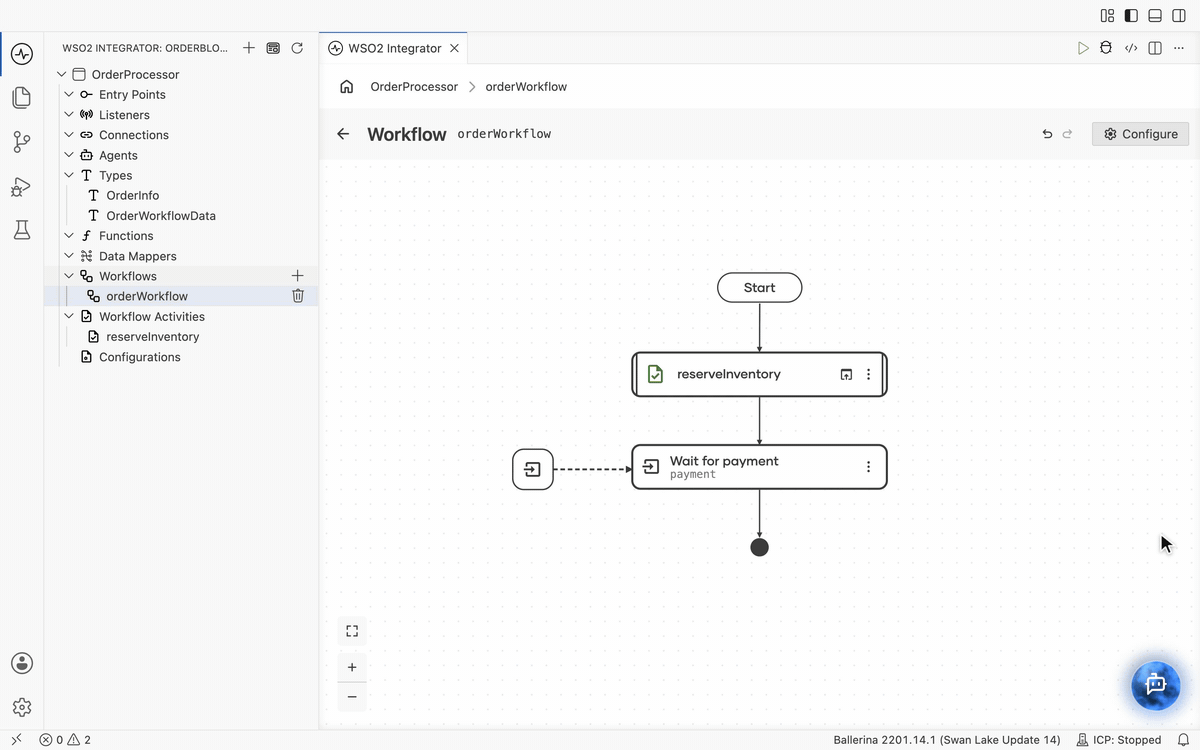Customize layout from the title bar
This screenshot has height=750, width=1200.
coord(1107,15)
